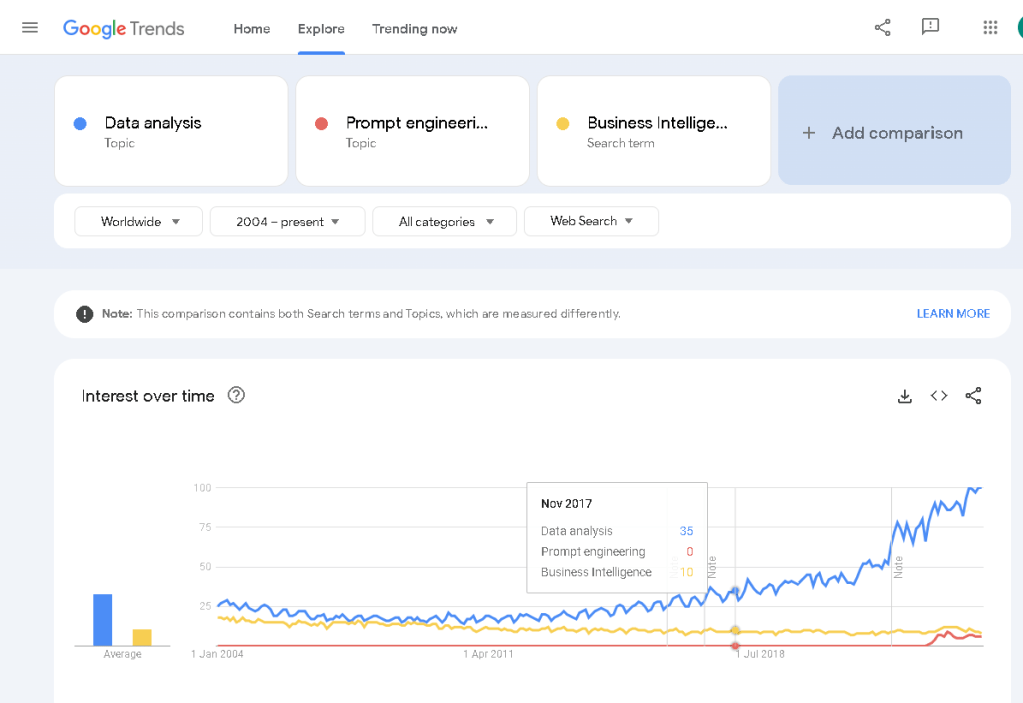Click the blue Average bar for Data analysis

[x=102, y=620]
